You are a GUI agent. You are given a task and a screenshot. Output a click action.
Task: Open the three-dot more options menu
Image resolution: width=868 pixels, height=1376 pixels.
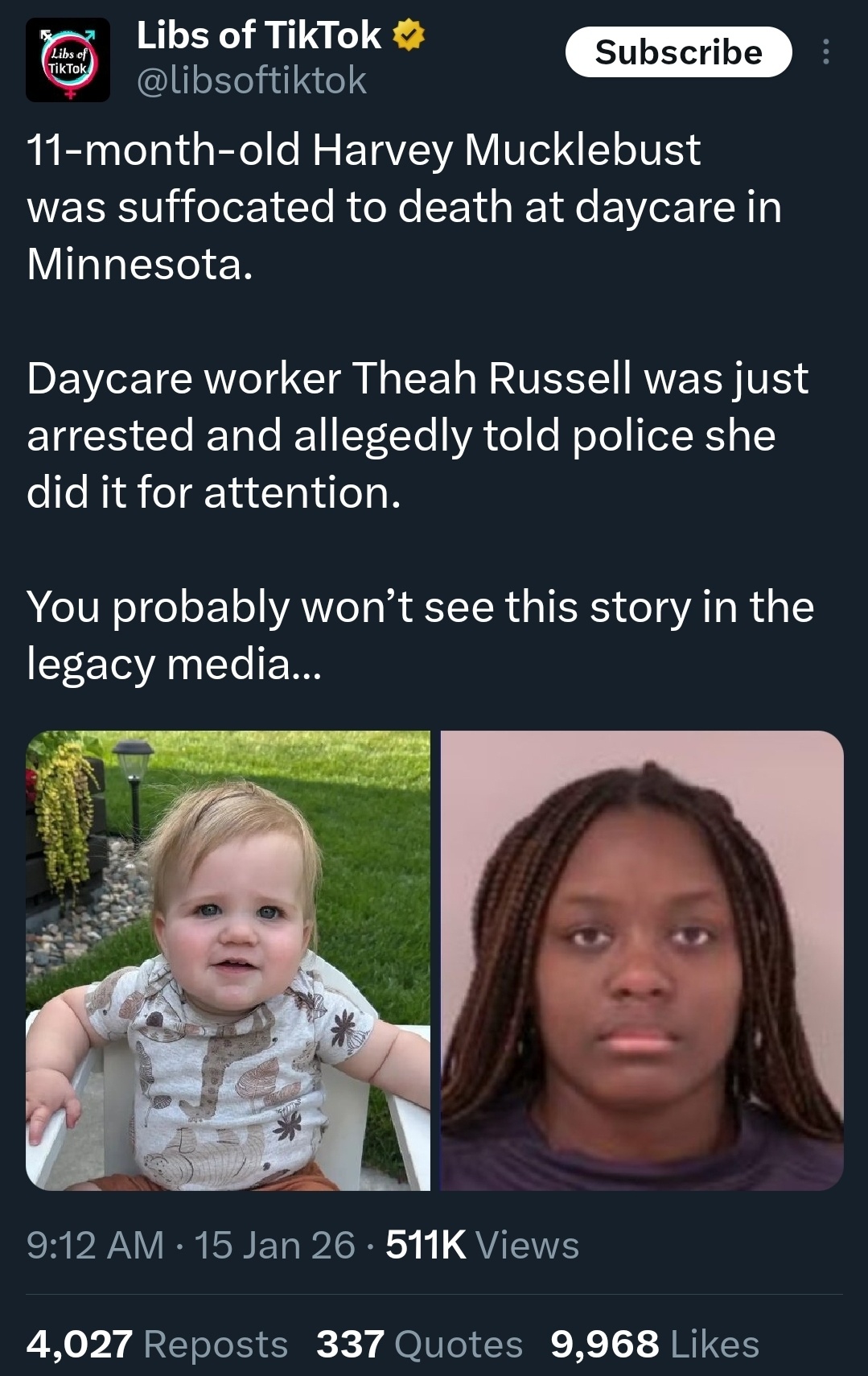coord(825,52)
